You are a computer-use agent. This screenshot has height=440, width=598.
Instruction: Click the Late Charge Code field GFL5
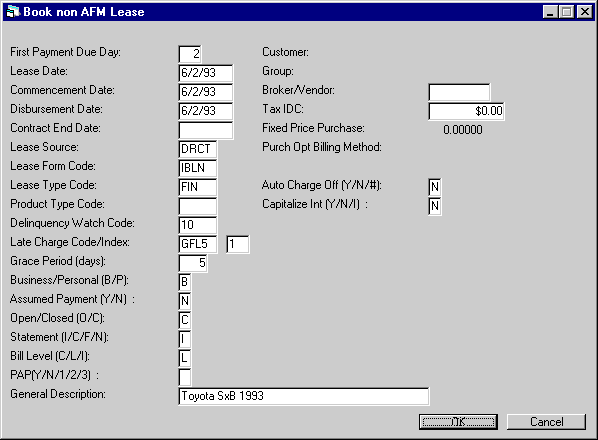pos(198,244)
